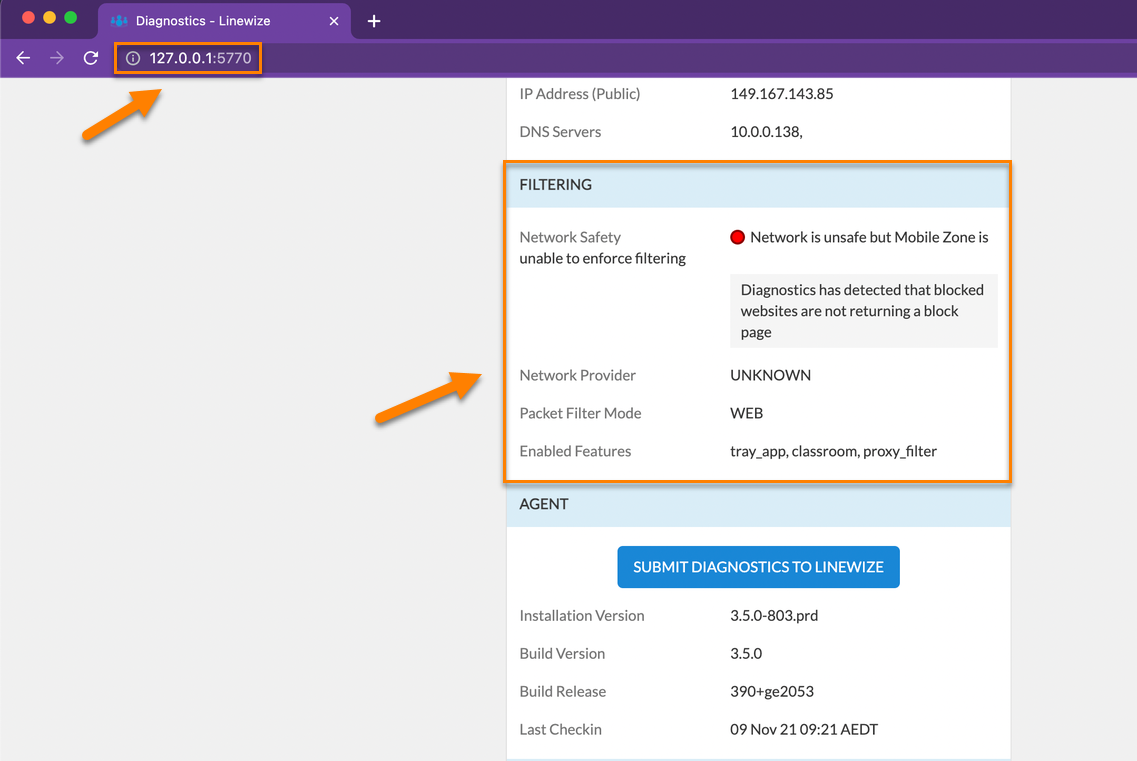The width and height of the screenshot is (1137, 761).
Task: Click the Build Release label
Action: tap(563, 691)
